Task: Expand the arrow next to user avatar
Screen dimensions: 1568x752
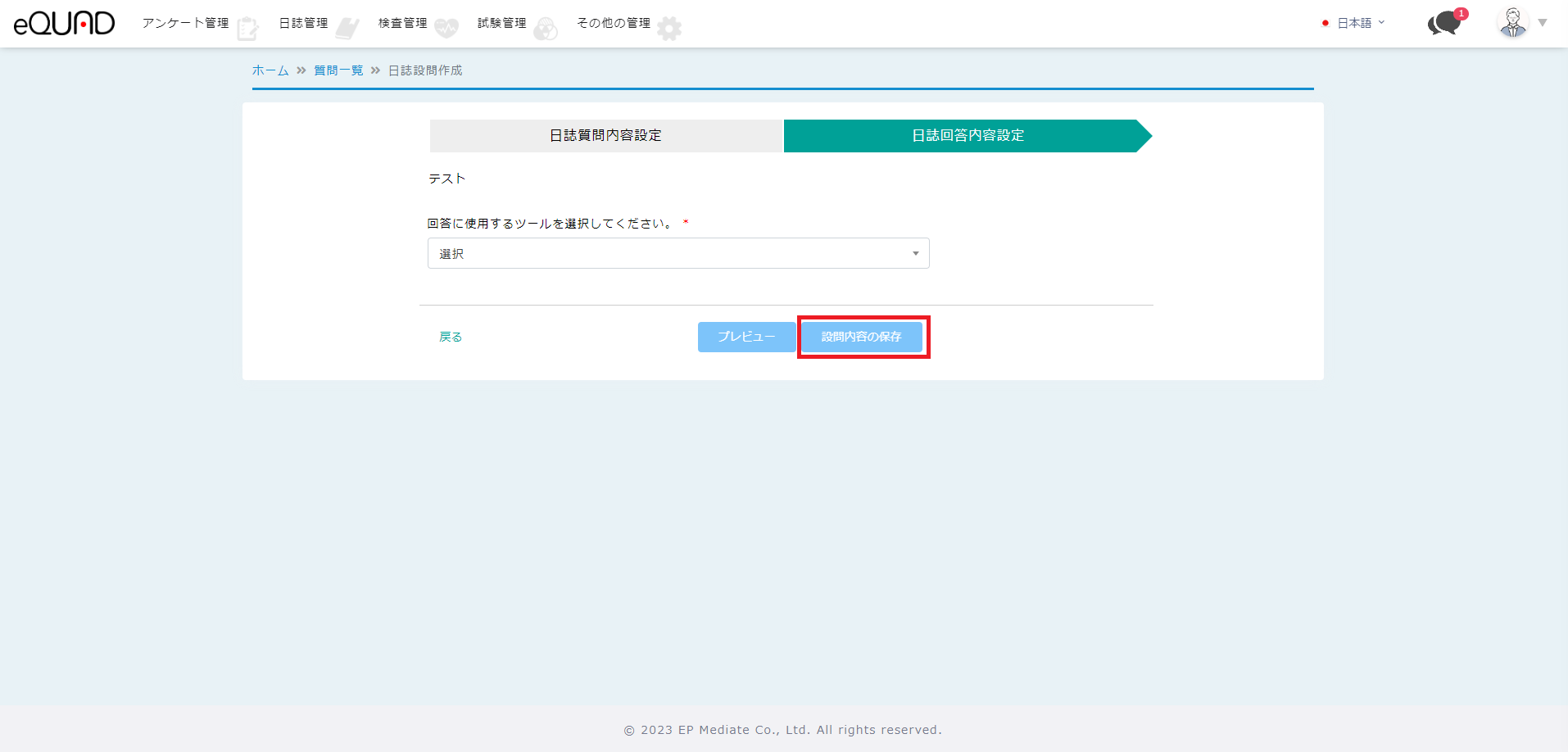Action: click(1543, 23)
